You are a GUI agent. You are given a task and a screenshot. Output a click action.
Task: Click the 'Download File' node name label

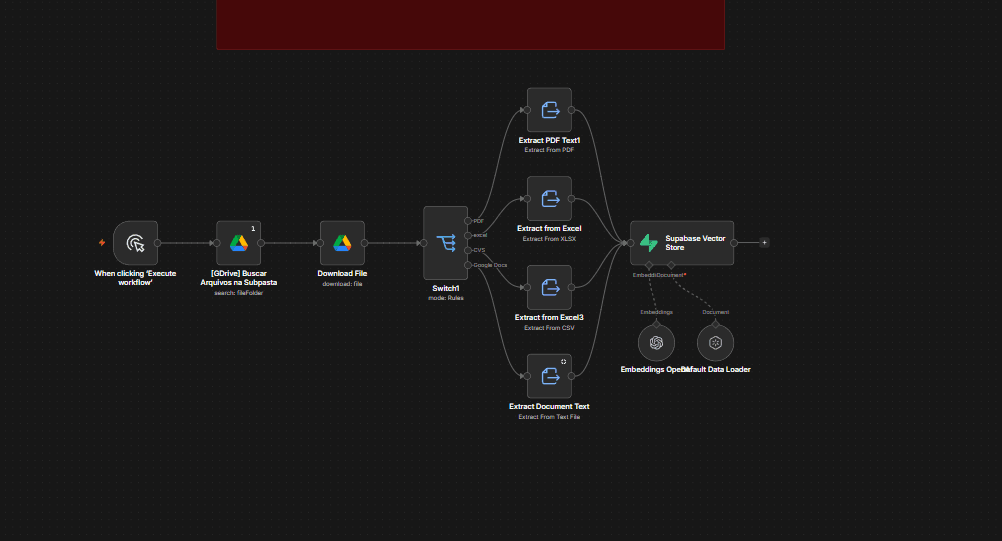coord(342,273)
